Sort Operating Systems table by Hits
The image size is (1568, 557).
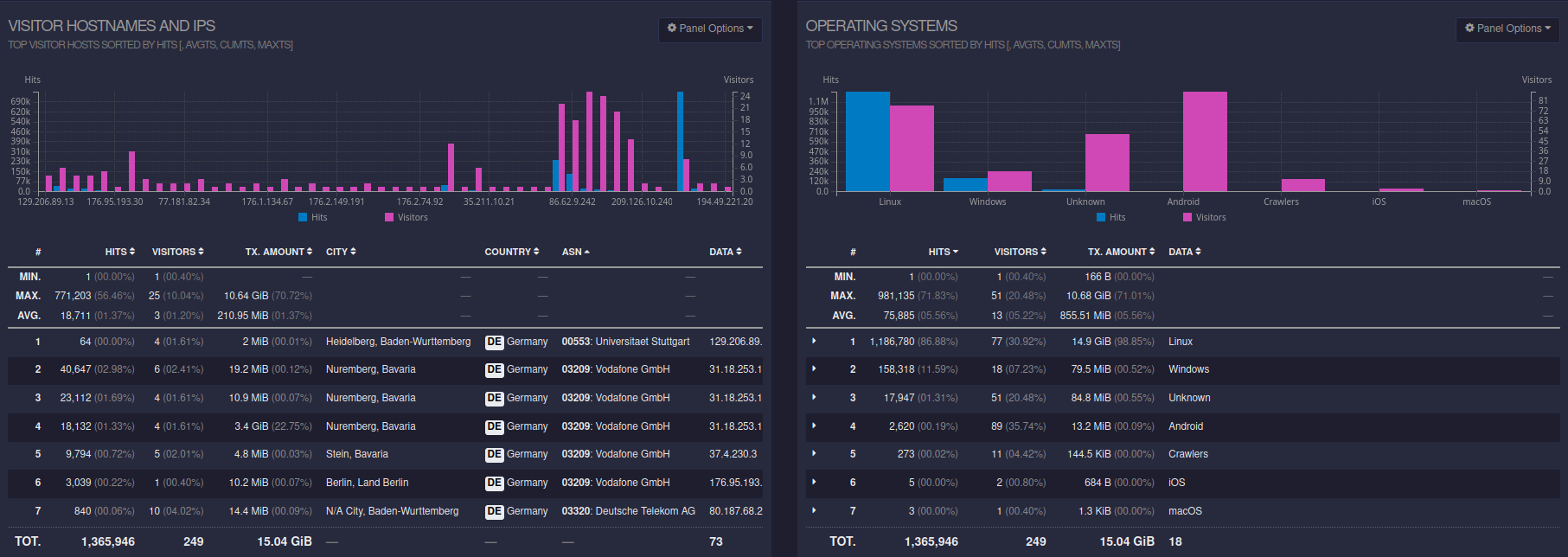pyautogui.click(x=943, y=252)
